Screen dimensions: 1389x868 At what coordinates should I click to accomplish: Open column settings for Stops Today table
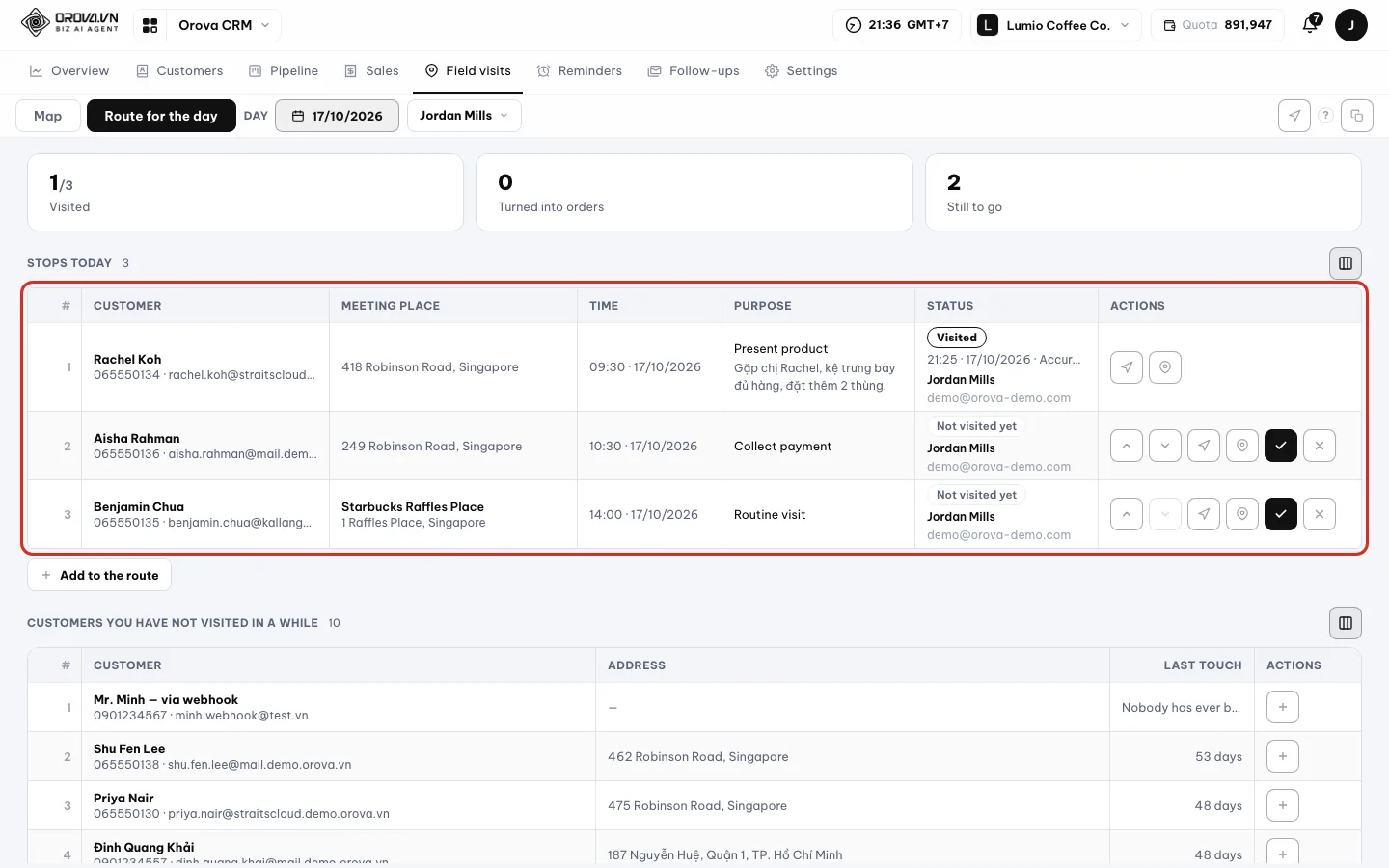pos(1346,263)
